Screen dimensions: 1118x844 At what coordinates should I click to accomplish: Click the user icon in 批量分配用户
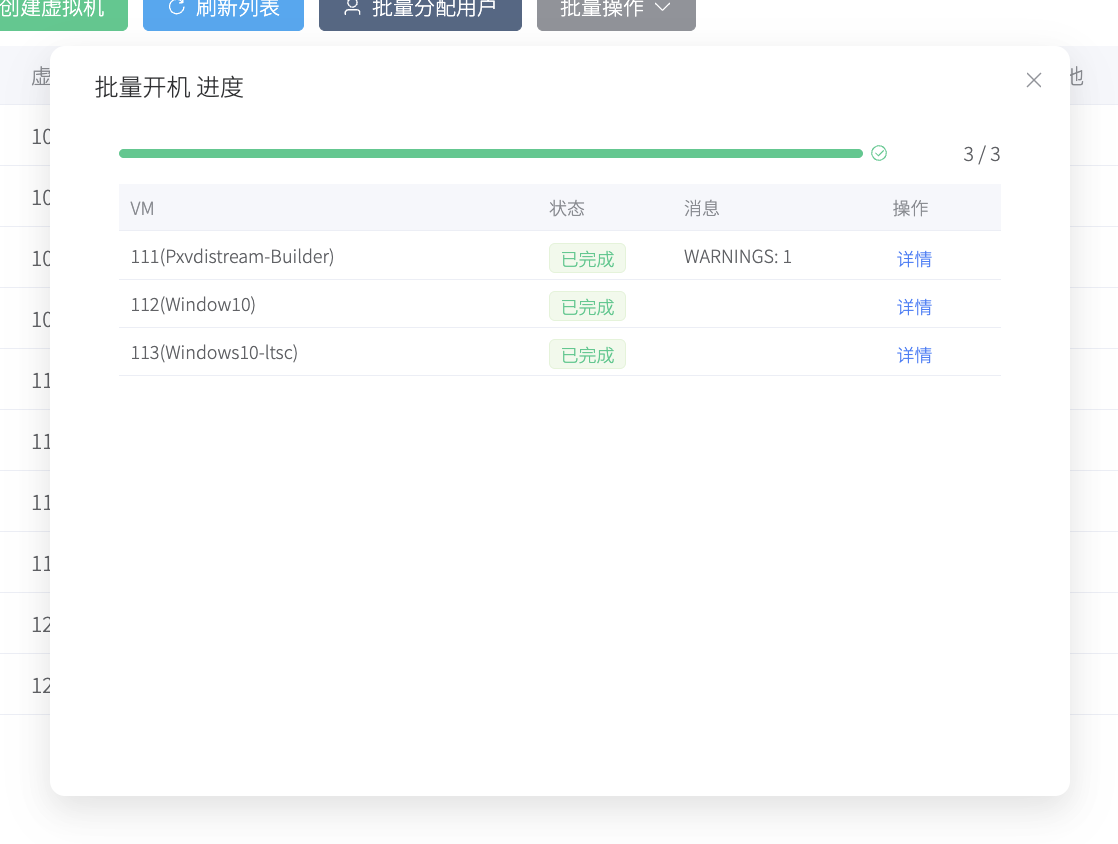coord(352,7)
